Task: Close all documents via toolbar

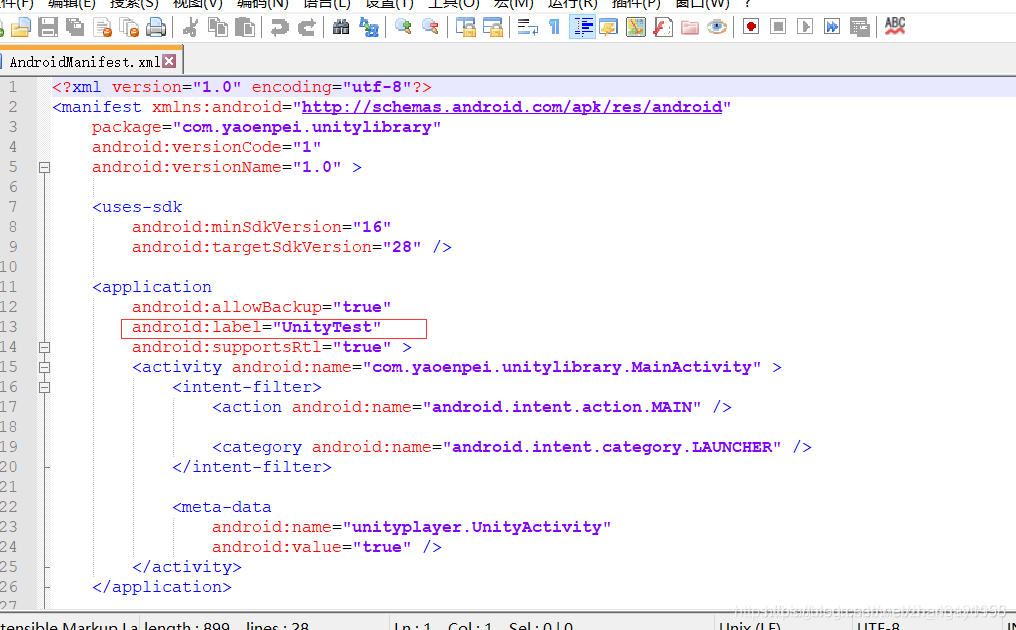Action: pyautogui.click(x=130, y=27)
